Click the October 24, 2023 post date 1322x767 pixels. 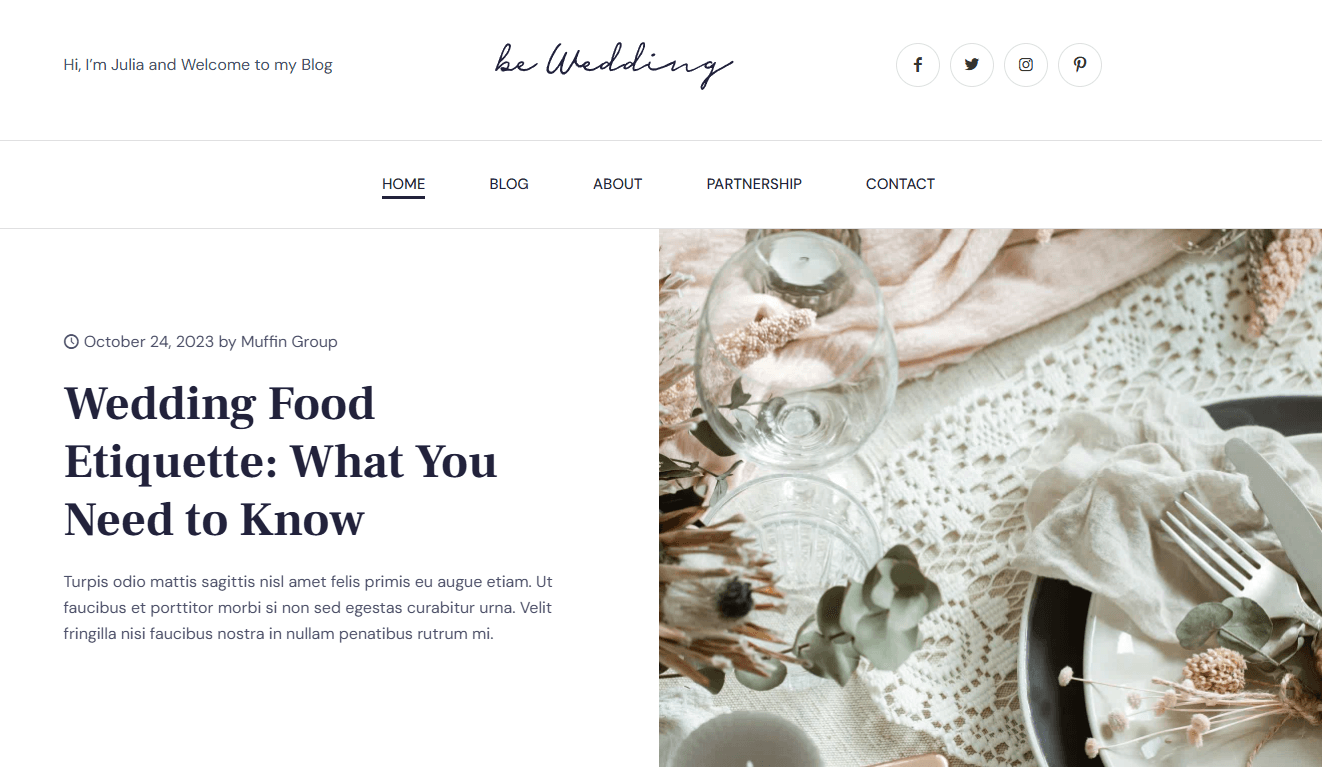[x=149, y=342]
